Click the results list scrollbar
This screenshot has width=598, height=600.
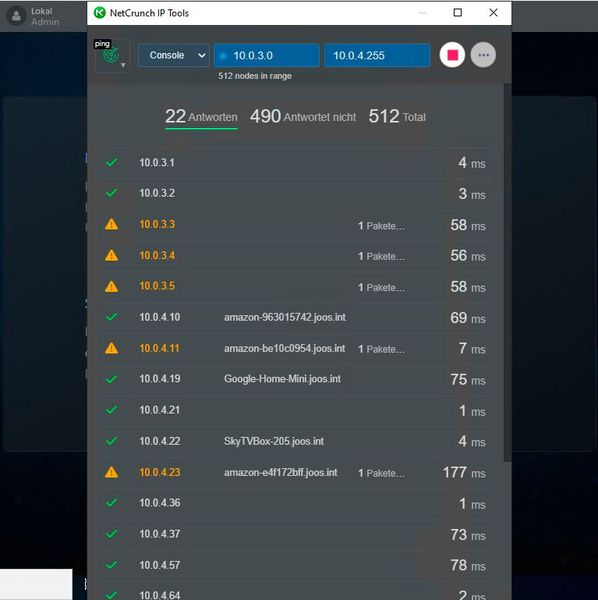click(507, 272)
